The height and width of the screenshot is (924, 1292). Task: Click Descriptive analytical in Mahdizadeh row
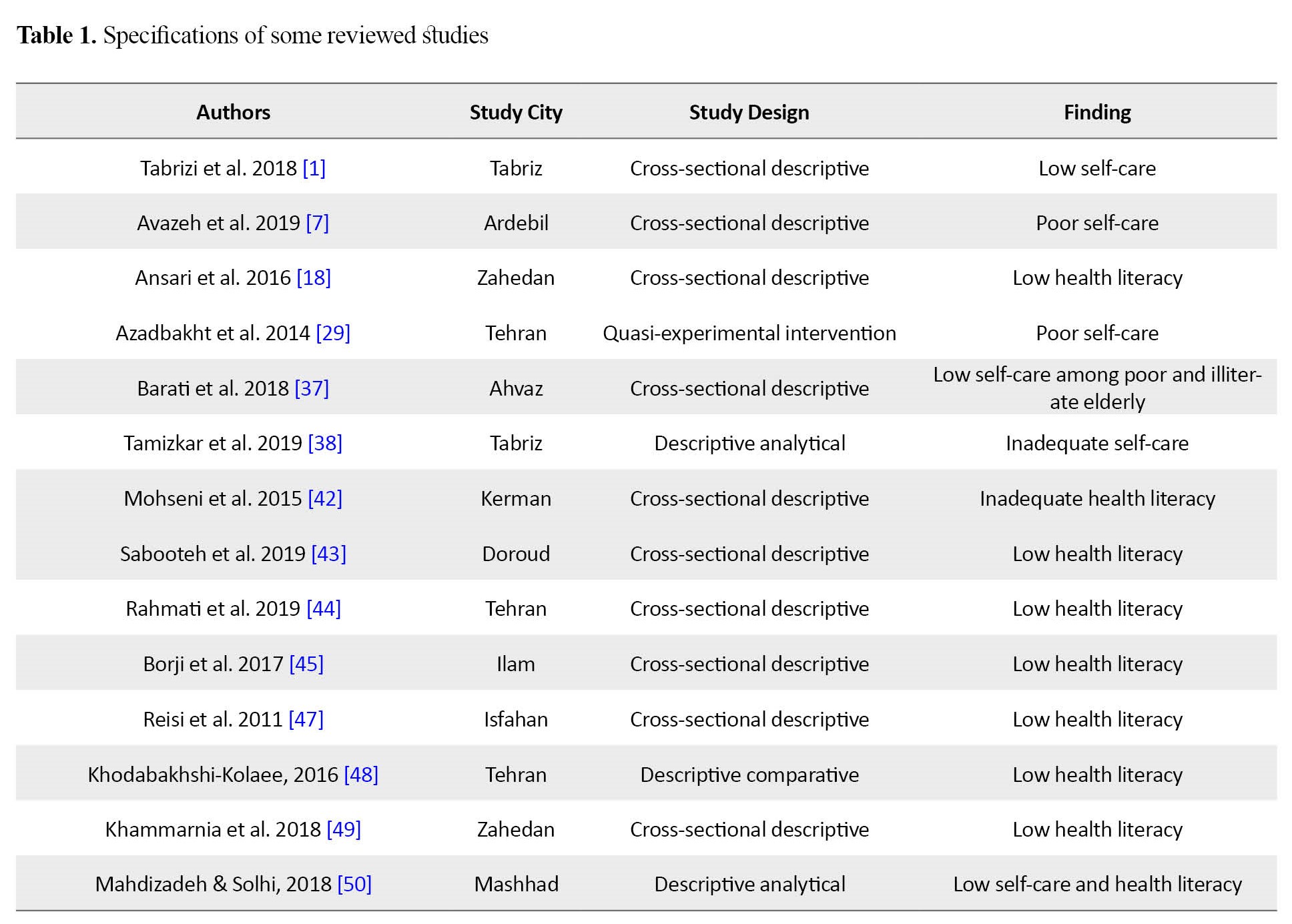749,884
